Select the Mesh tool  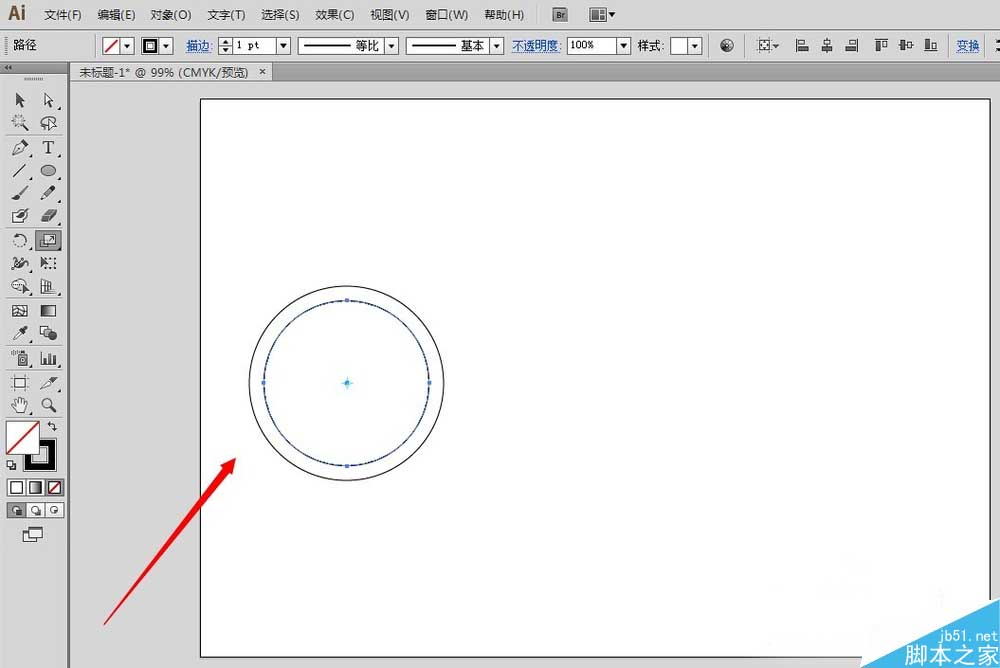pos(20,311)
